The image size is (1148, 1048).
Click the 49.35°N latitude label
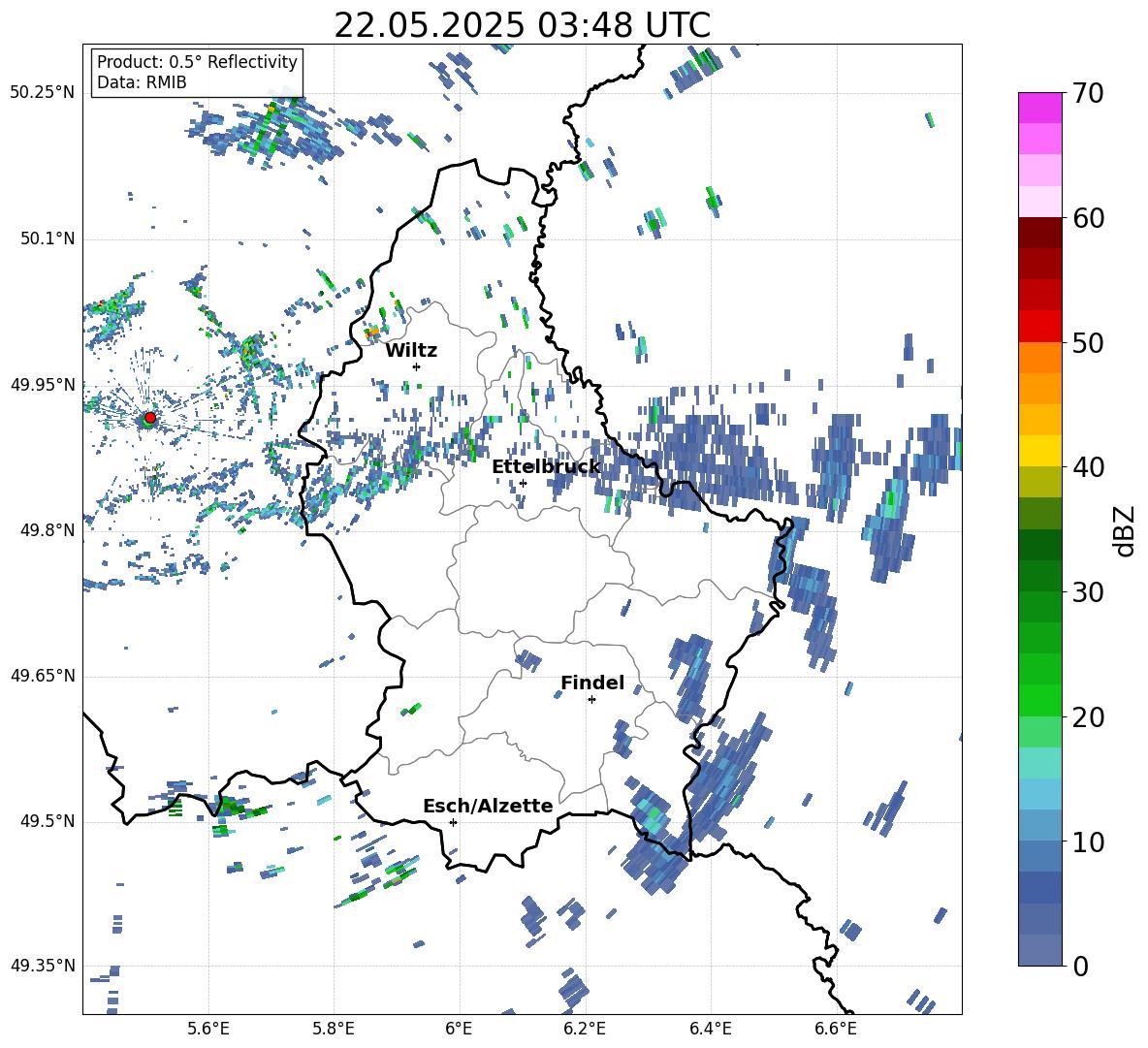pos(43,966)
